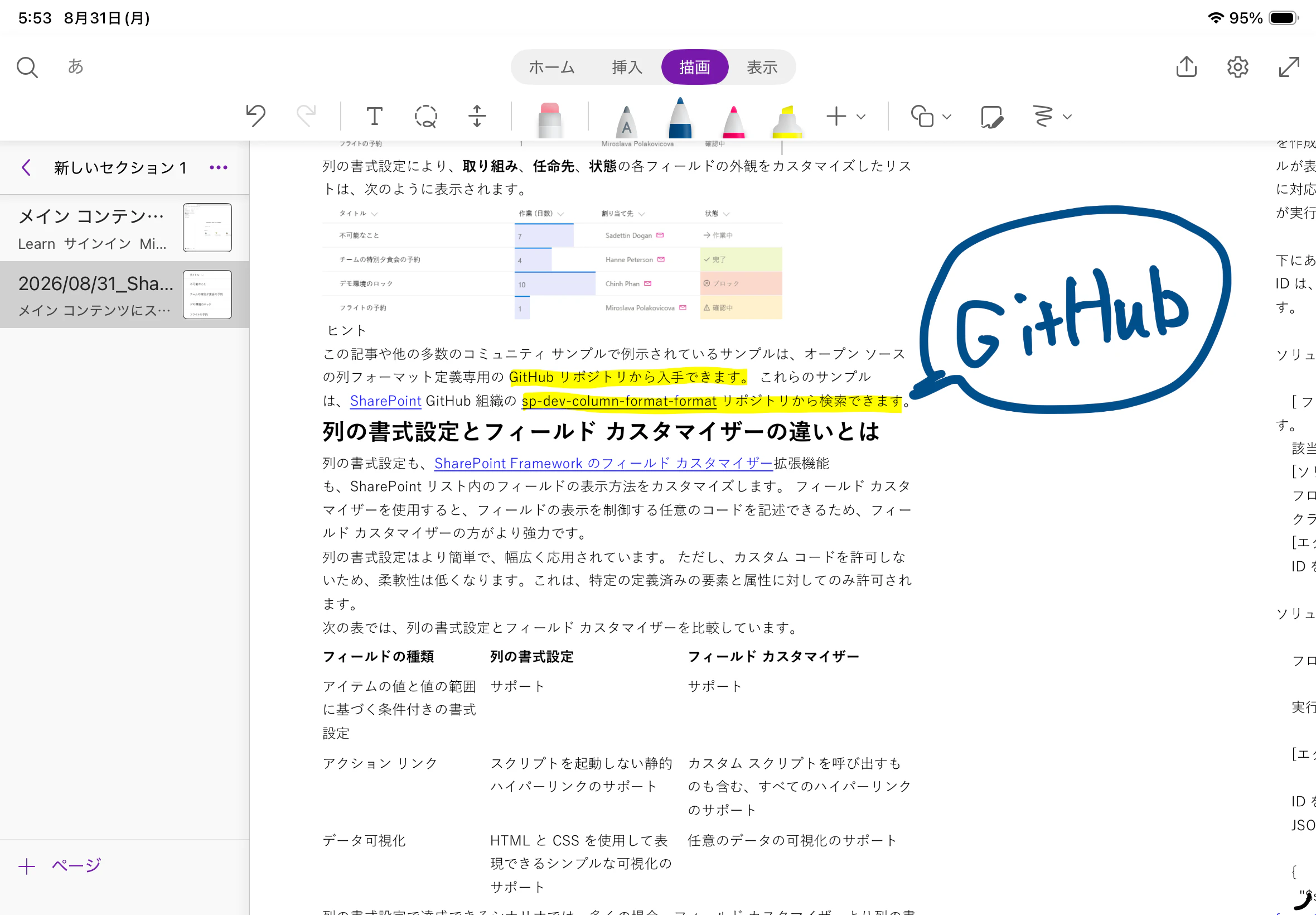Viewport: 1316px width, 915px height.
Task: Pick the pink-red pen
Action: click(733, 122)
